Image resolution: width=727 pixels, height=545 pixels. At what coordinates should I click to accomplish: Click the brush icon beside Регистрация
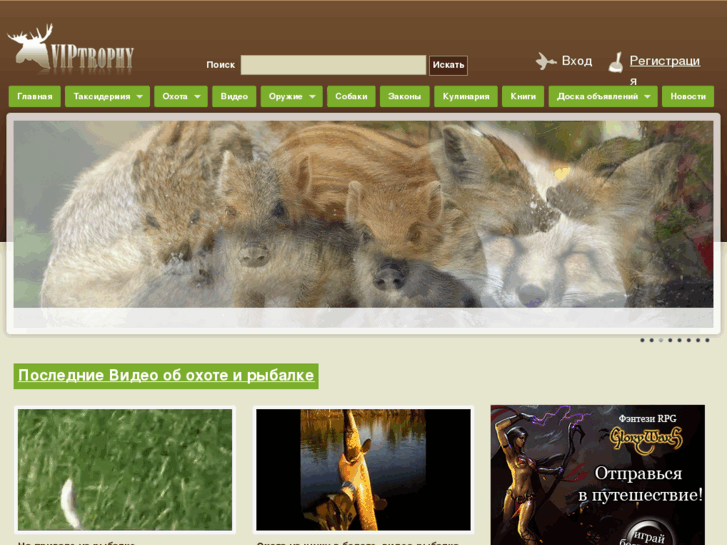(616, 62)
